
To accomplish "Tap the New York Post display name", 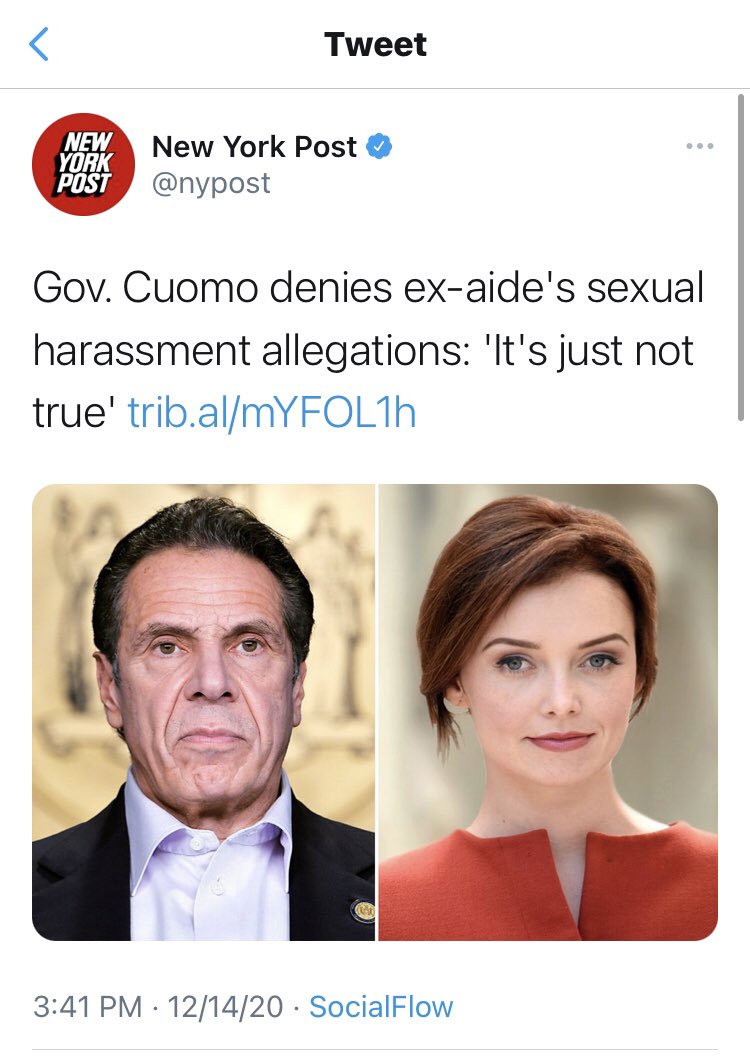I will point(255,147).
